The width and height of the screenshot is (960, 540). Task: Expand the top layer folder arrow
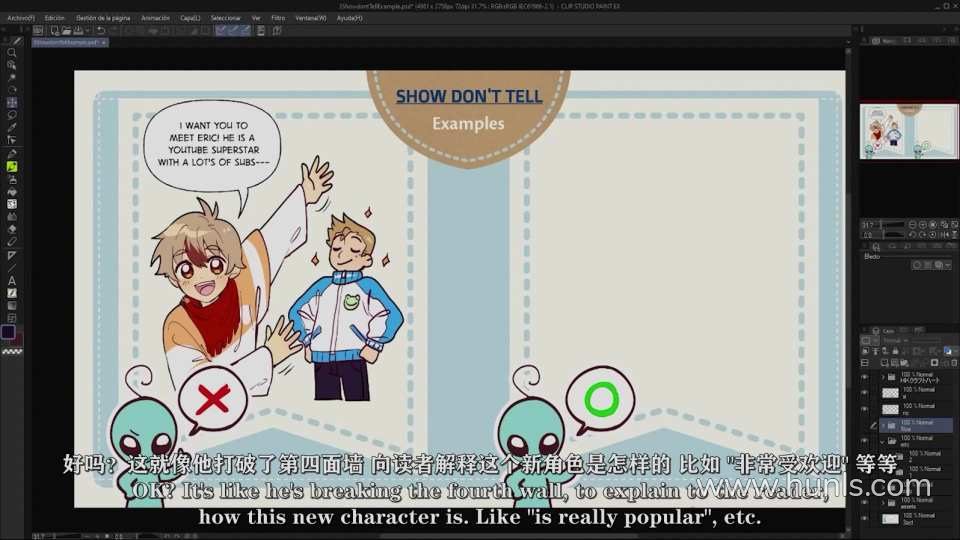coord(883,377)
